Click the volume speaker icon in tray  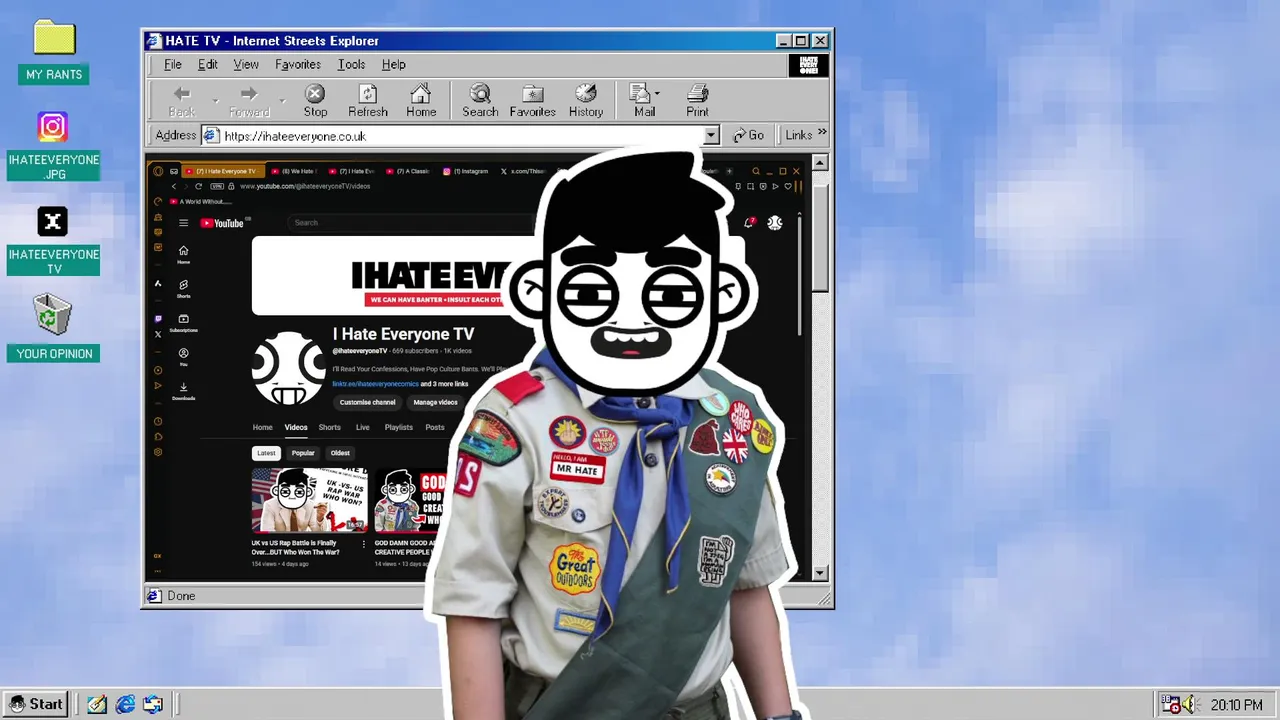click(1189, 704)
